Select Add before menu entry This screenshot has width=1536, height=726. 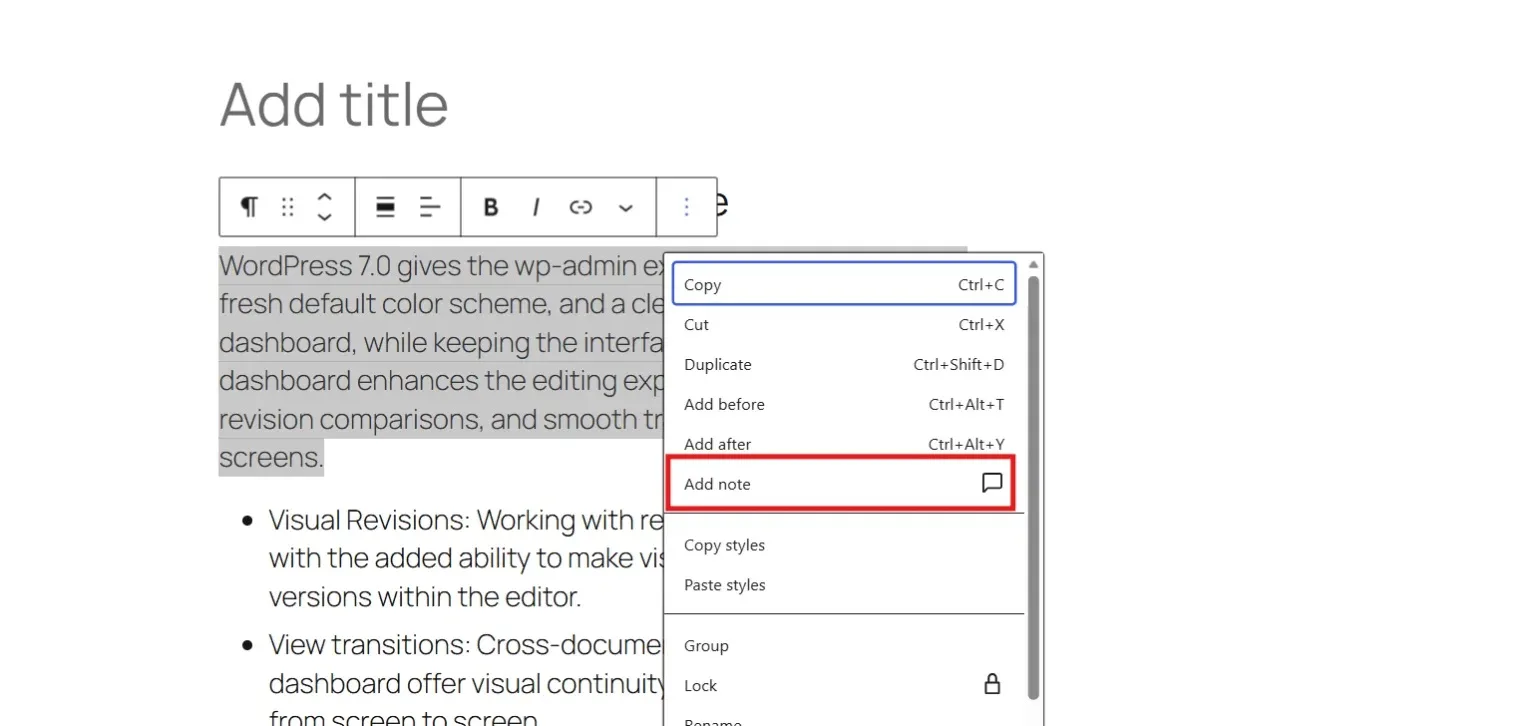[x=844, y=404]
